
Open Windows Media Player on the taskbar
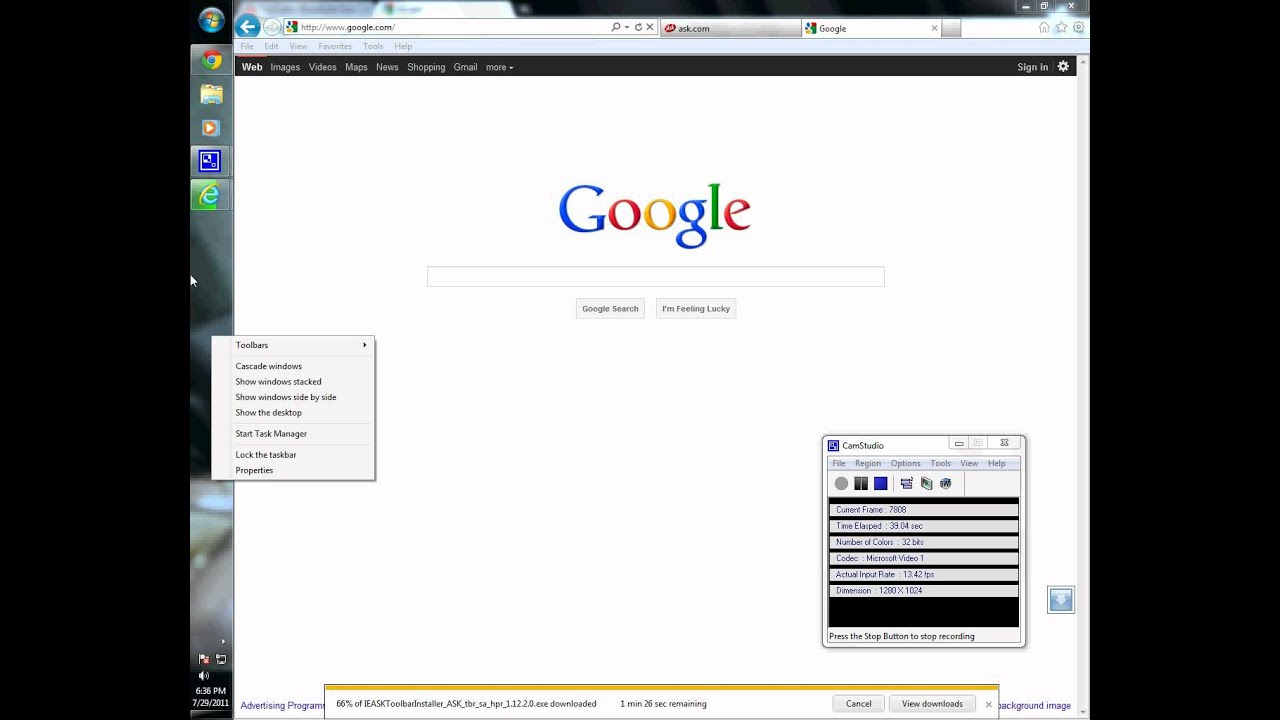pos(211,128)
